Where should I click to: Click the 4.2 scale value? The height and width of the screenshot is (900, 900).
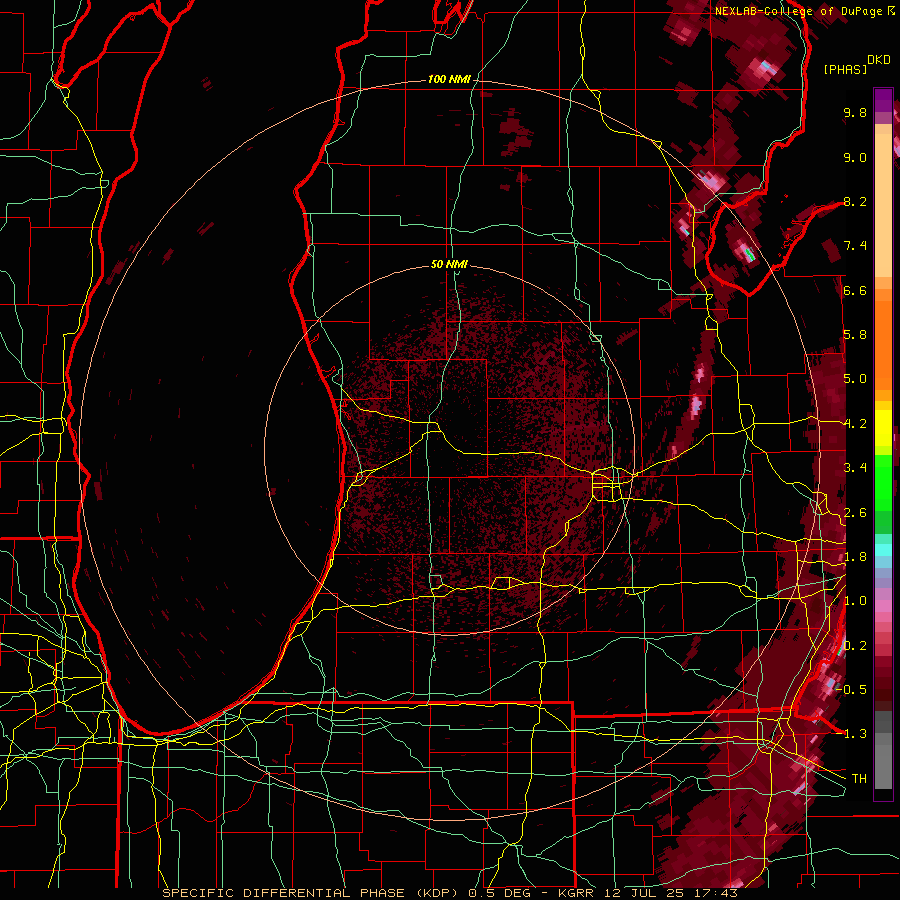pyautogui.click(x=855, y=424)
